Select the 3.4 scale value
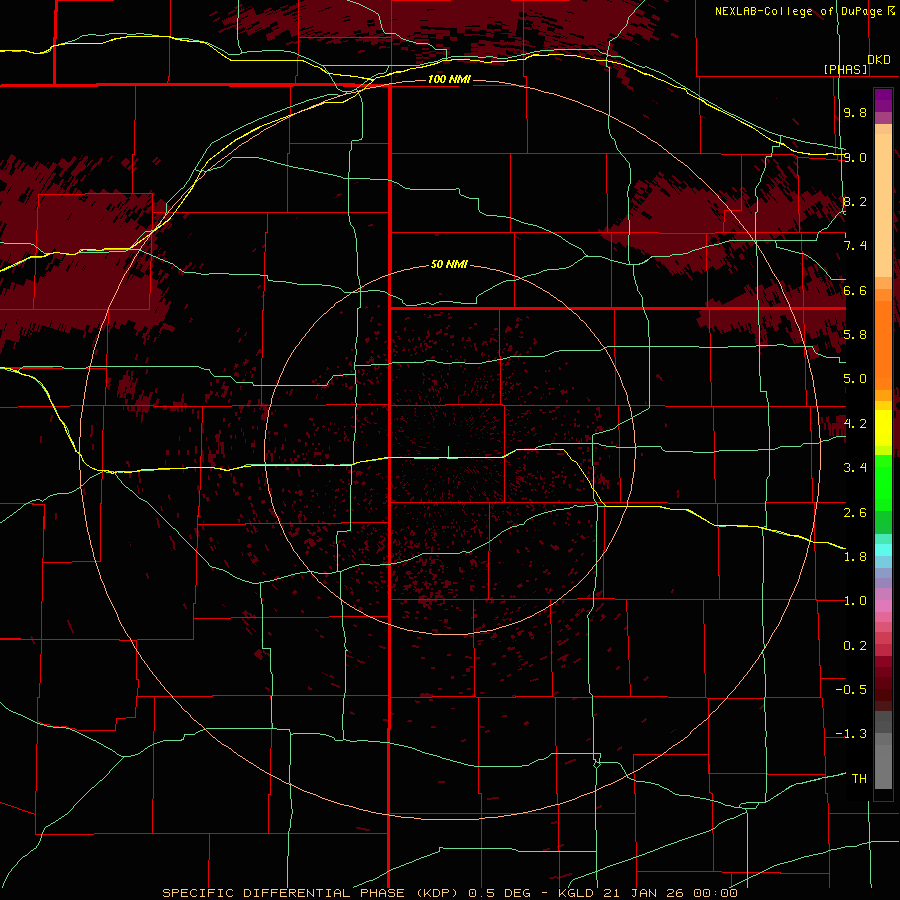 coord(855,468)
